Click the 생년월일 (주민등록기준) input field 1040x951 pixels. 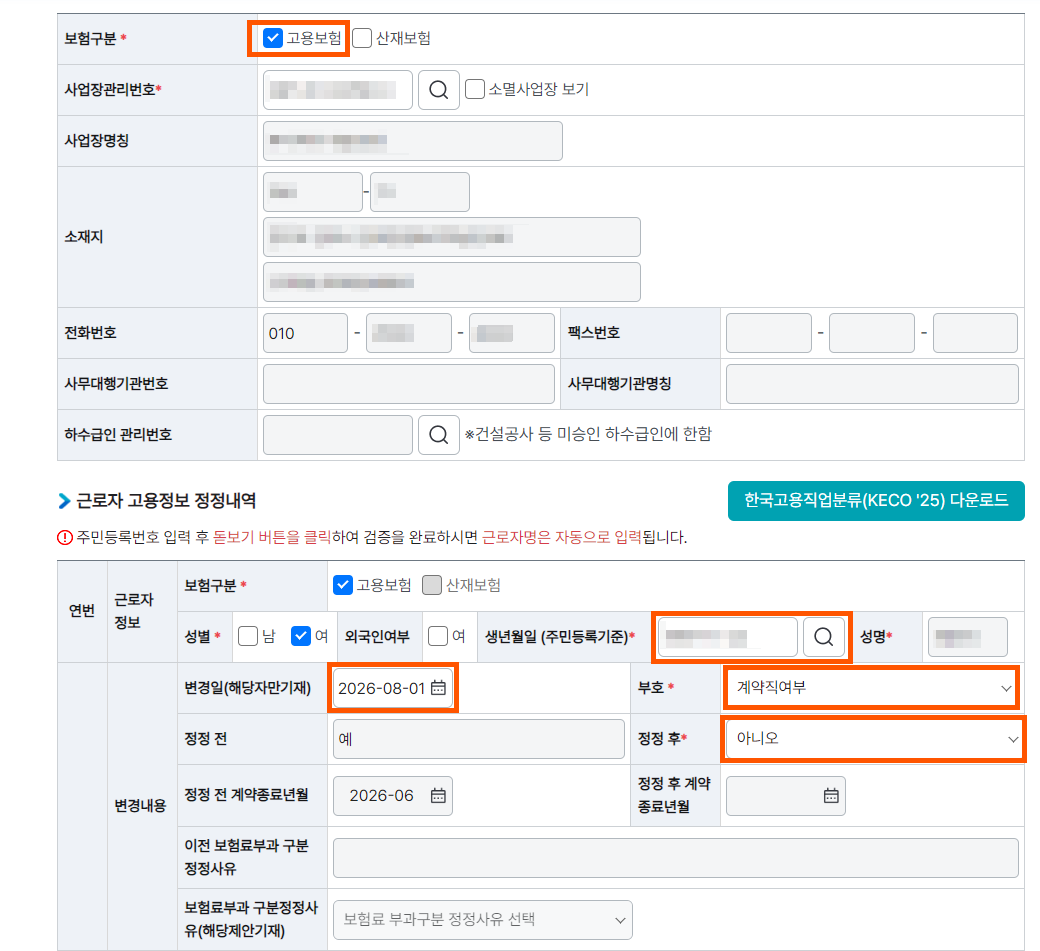tap(728, 637)
